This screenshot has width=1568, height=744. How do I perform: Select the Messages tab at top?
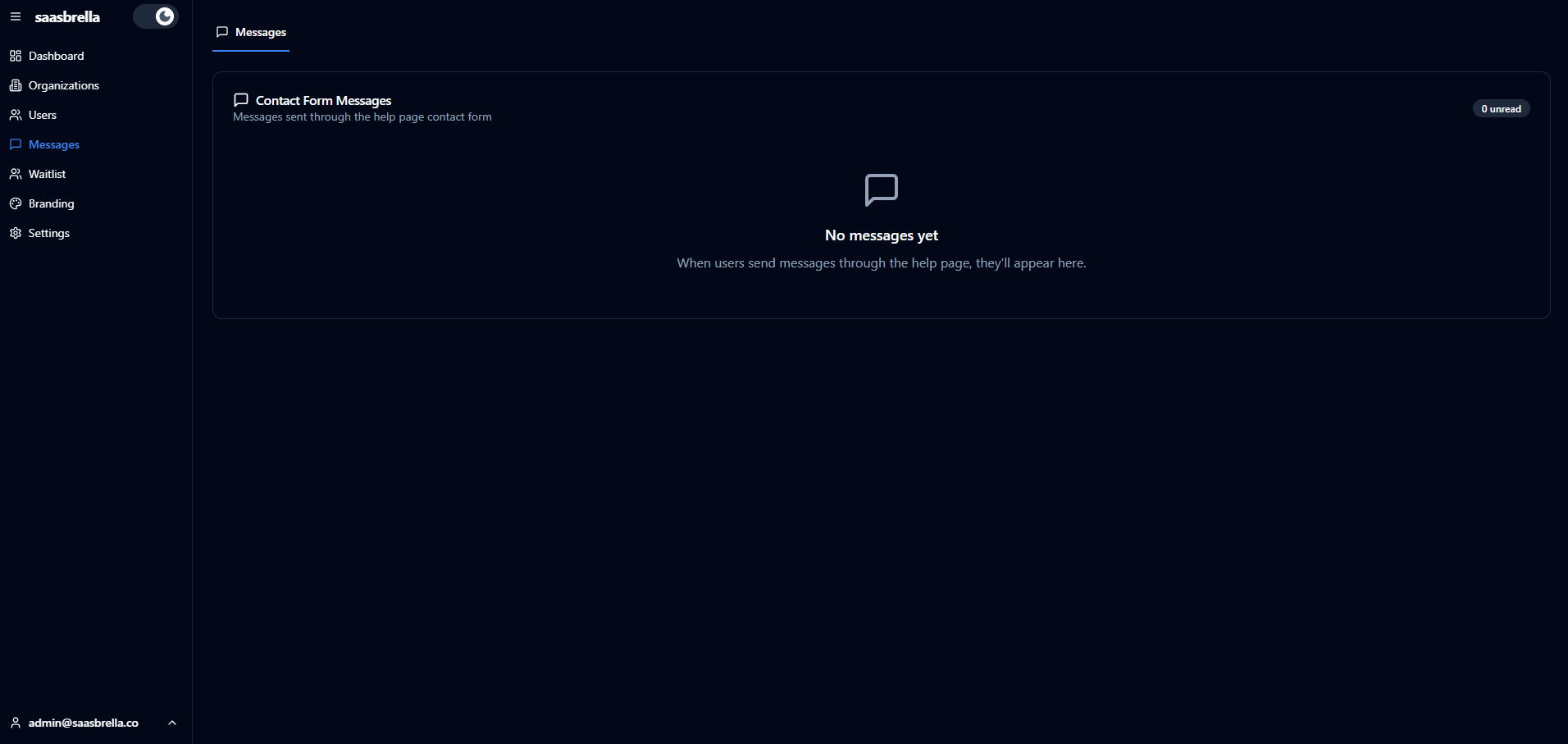[251, 32]
